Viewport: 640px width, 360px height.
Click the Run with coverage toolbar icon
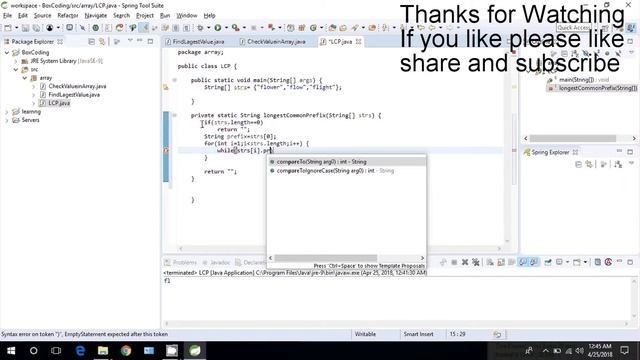pos(236,28)
